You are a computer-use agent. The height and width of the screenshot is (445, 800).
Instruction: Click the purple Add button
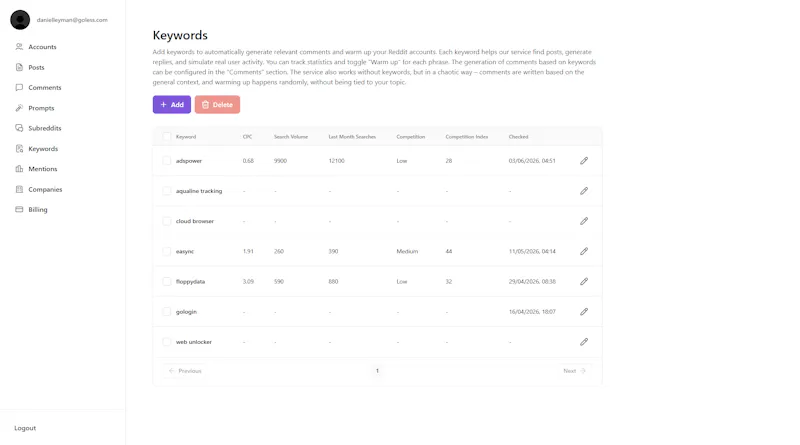(172, 105)
